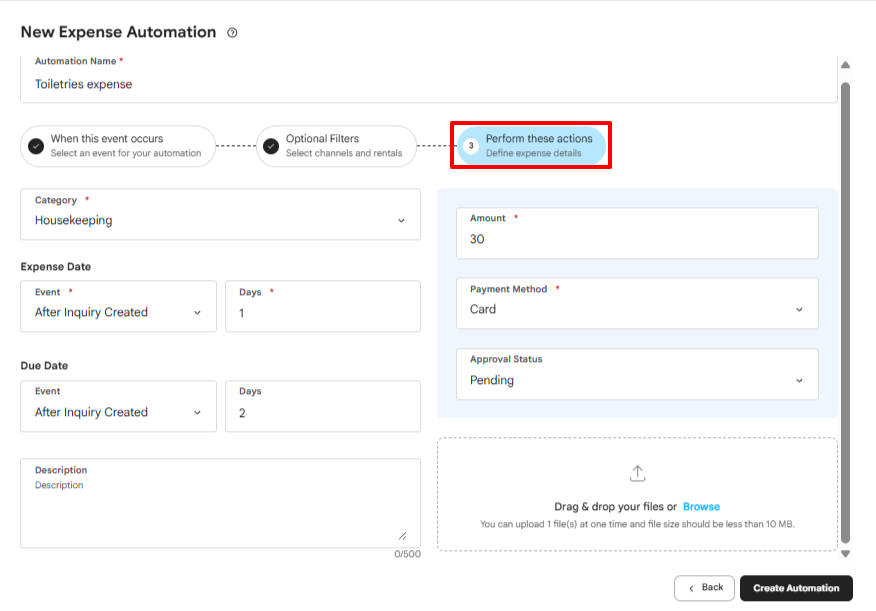Click the '0/500' character counter

click(407, 554)
